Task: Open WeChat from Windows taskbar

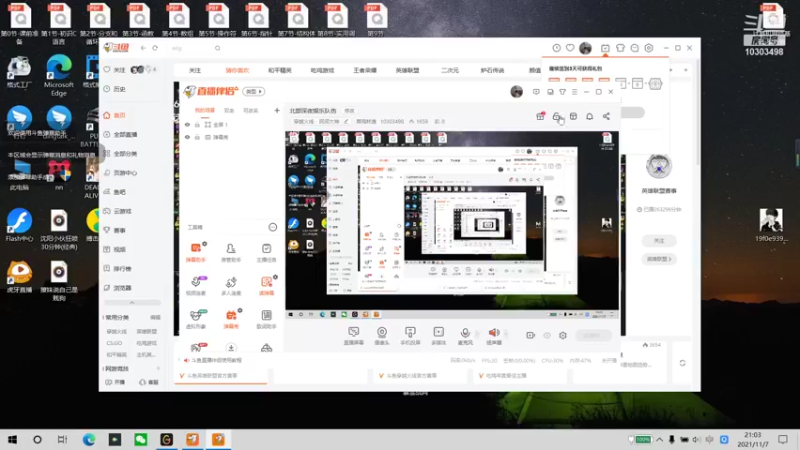Action: click(x=140, y=439)
